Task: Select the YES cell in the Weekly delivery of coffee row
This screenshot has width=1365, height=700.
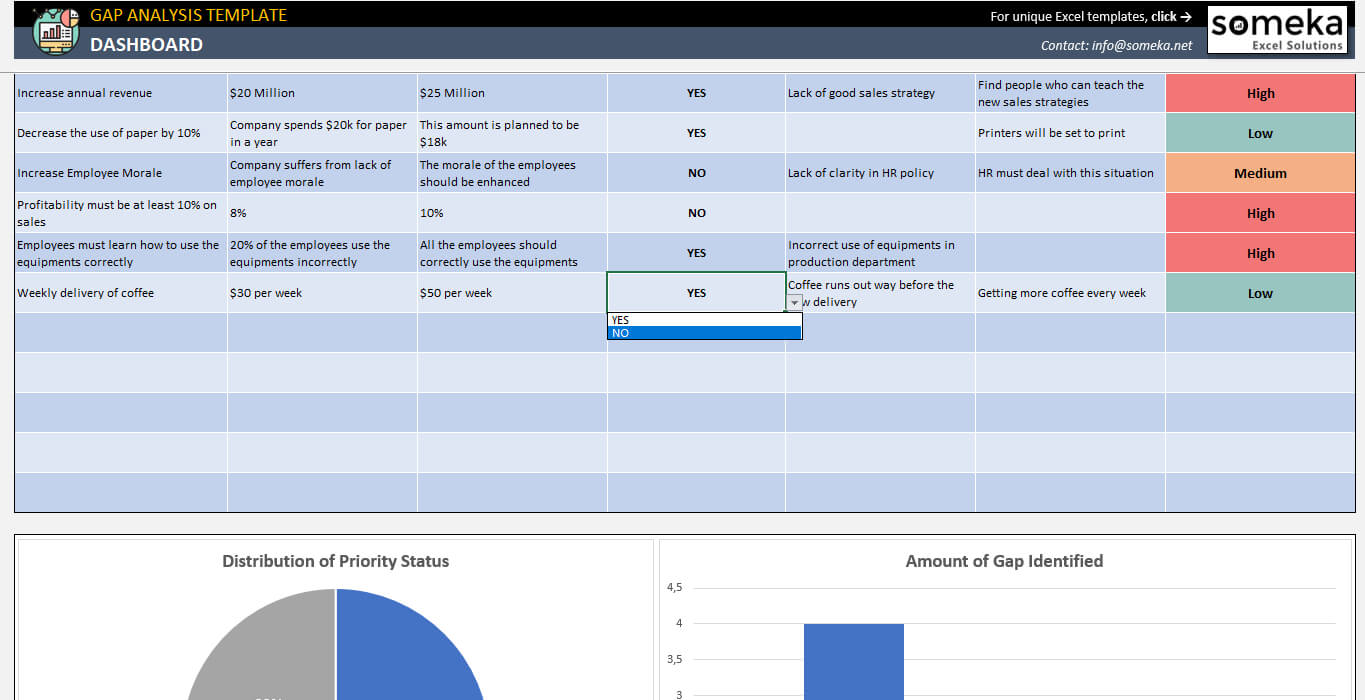Action: click(696, 293)
